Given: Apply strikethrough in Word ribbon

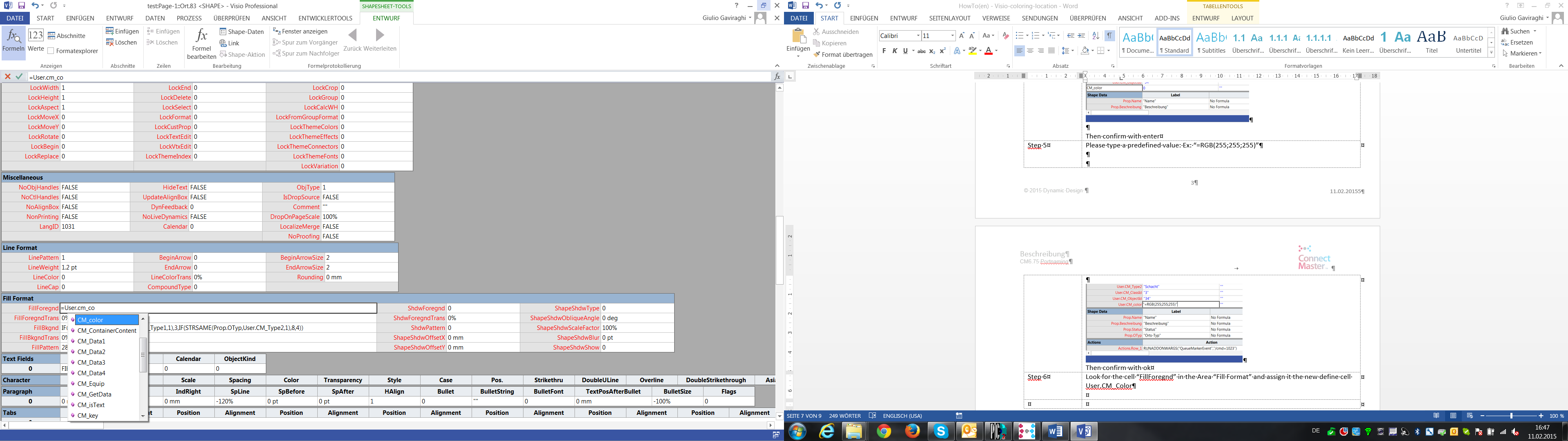Looking at the screenshot, I should tap(921, 51).
